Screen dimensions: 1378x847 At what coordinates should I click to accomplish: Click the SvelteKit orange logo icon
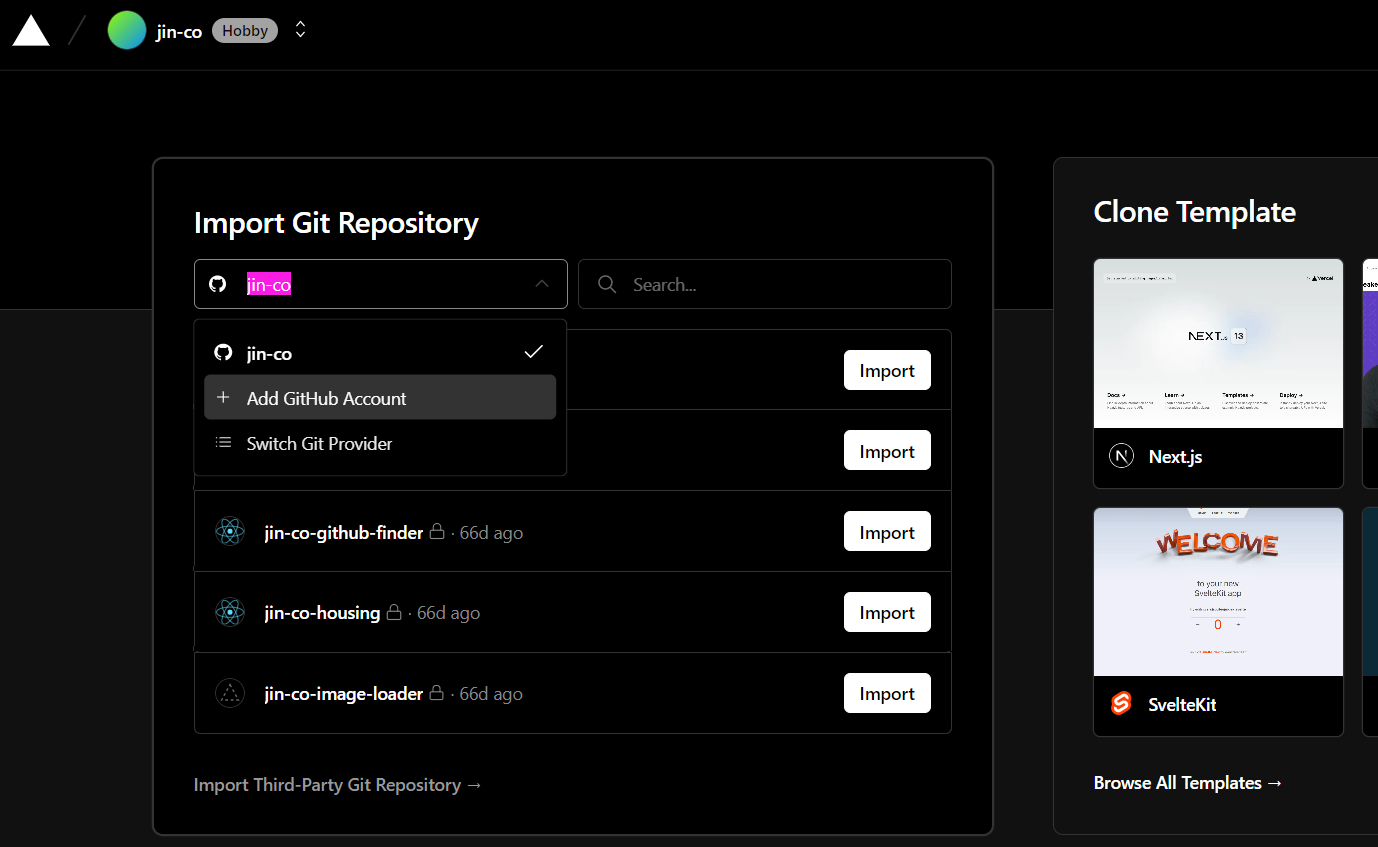click(x=1121, y=704)
